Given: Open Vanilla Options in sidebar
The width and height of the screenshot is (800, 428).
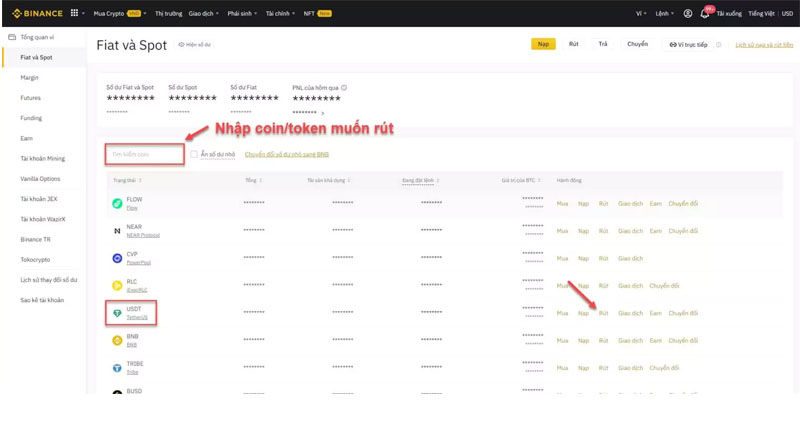Looking at the screenshot, I should (40, 179).
